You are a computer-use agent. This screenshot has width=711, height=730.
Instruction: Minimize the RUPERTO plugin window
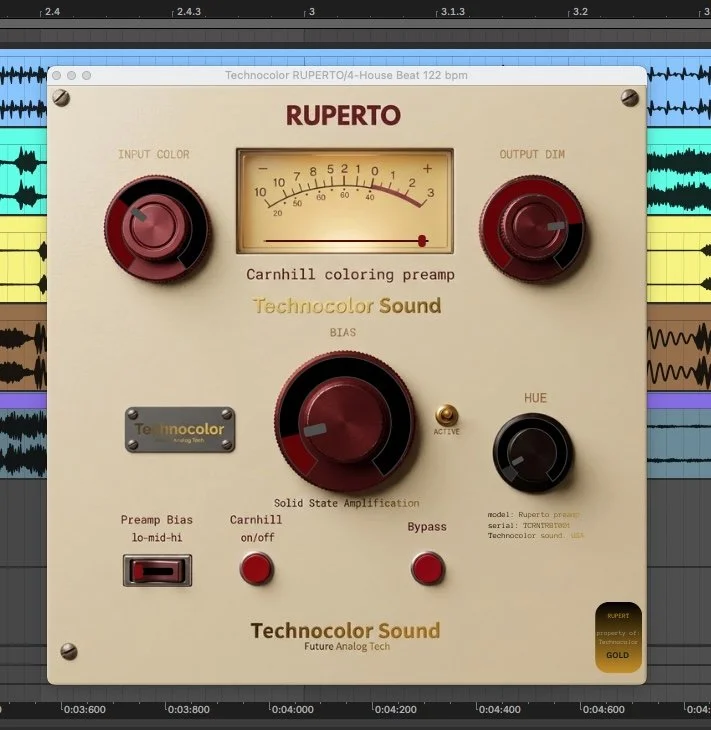[x=72, y=75]
